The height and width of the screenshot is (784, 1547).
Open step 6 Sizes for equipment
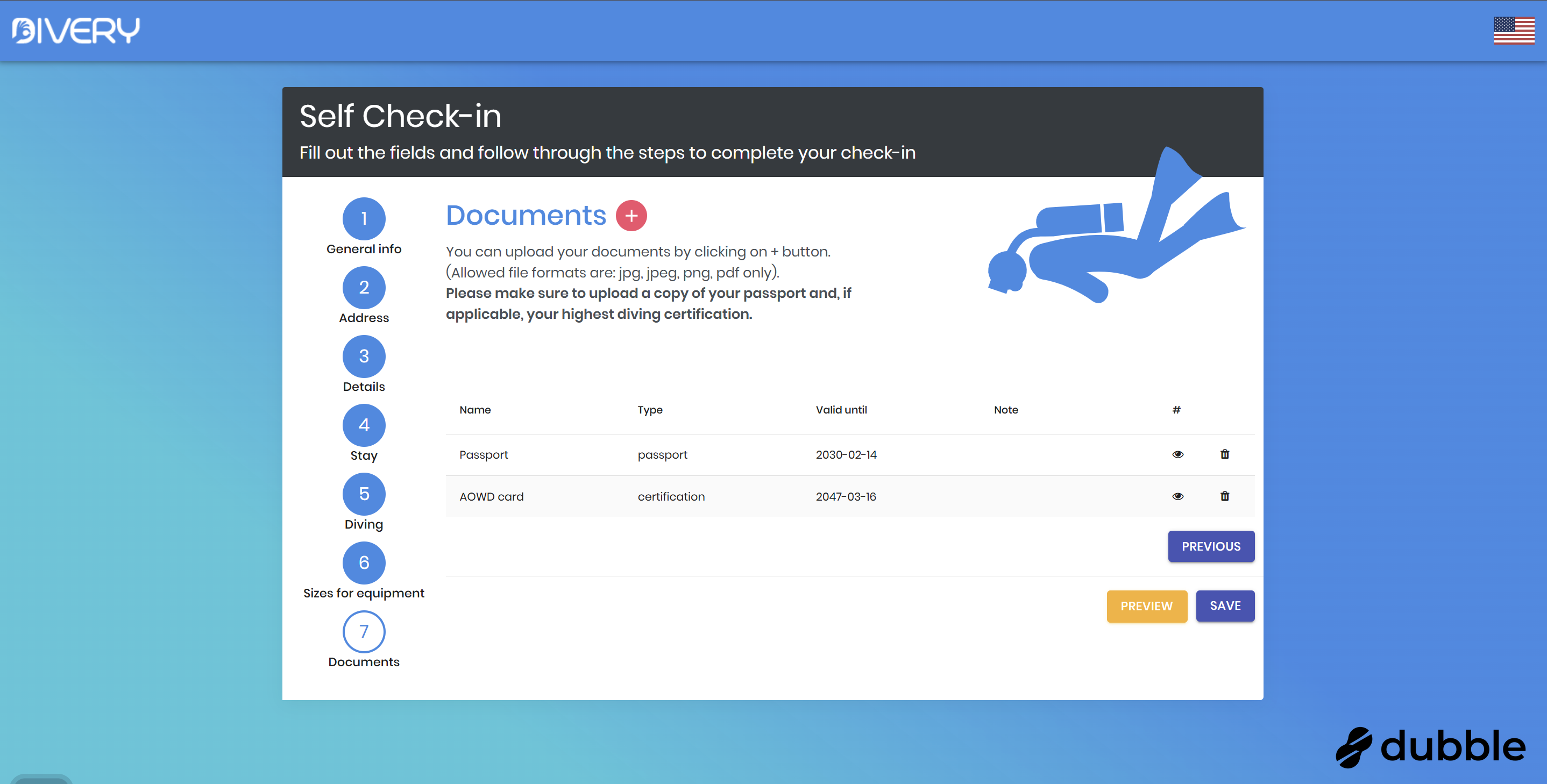pyautogui.click(x=364, y=563)
